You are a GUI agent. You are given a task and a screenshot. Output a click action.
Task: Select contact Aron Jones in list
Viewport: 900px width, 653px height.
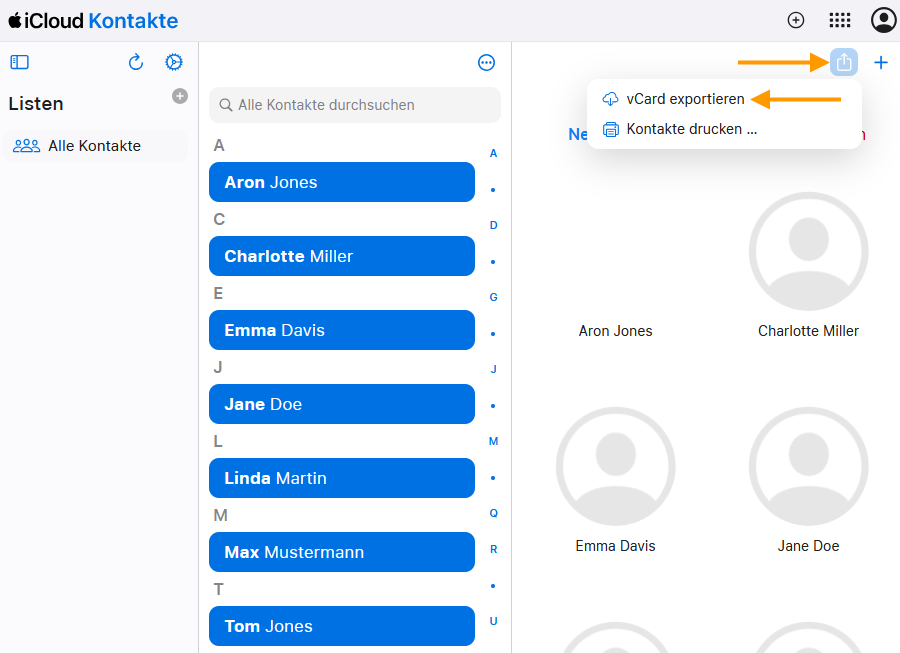tap(342, 182)
